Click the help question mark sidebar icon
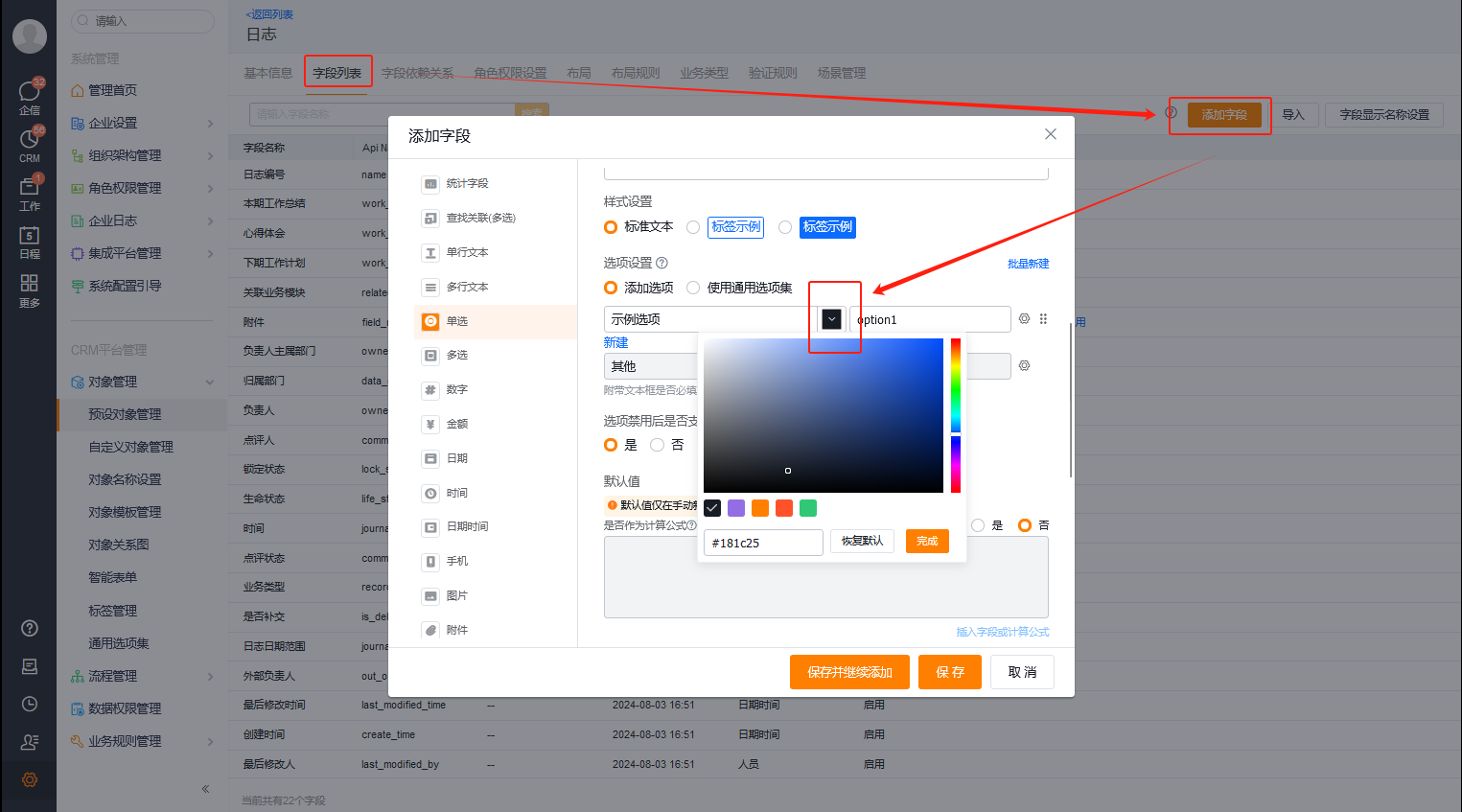Image resolution: width=1462 pixels, height=812 pixels. coord(30,628)
